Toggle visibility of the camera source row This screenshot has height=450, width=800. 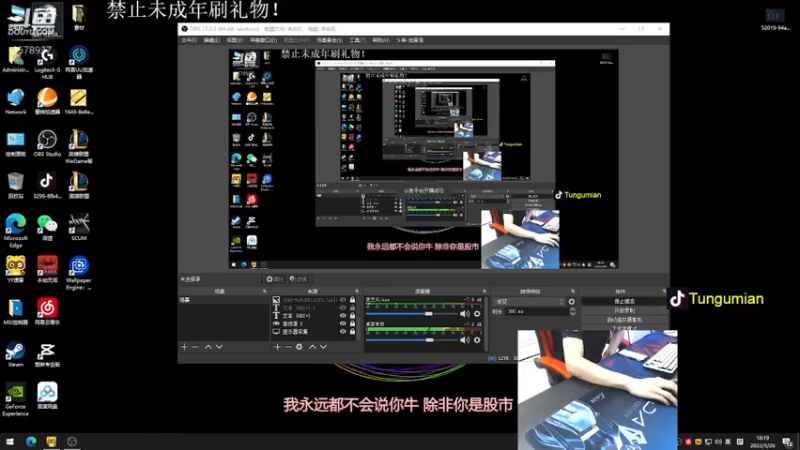pyautogui.click(x=343, y=323)
